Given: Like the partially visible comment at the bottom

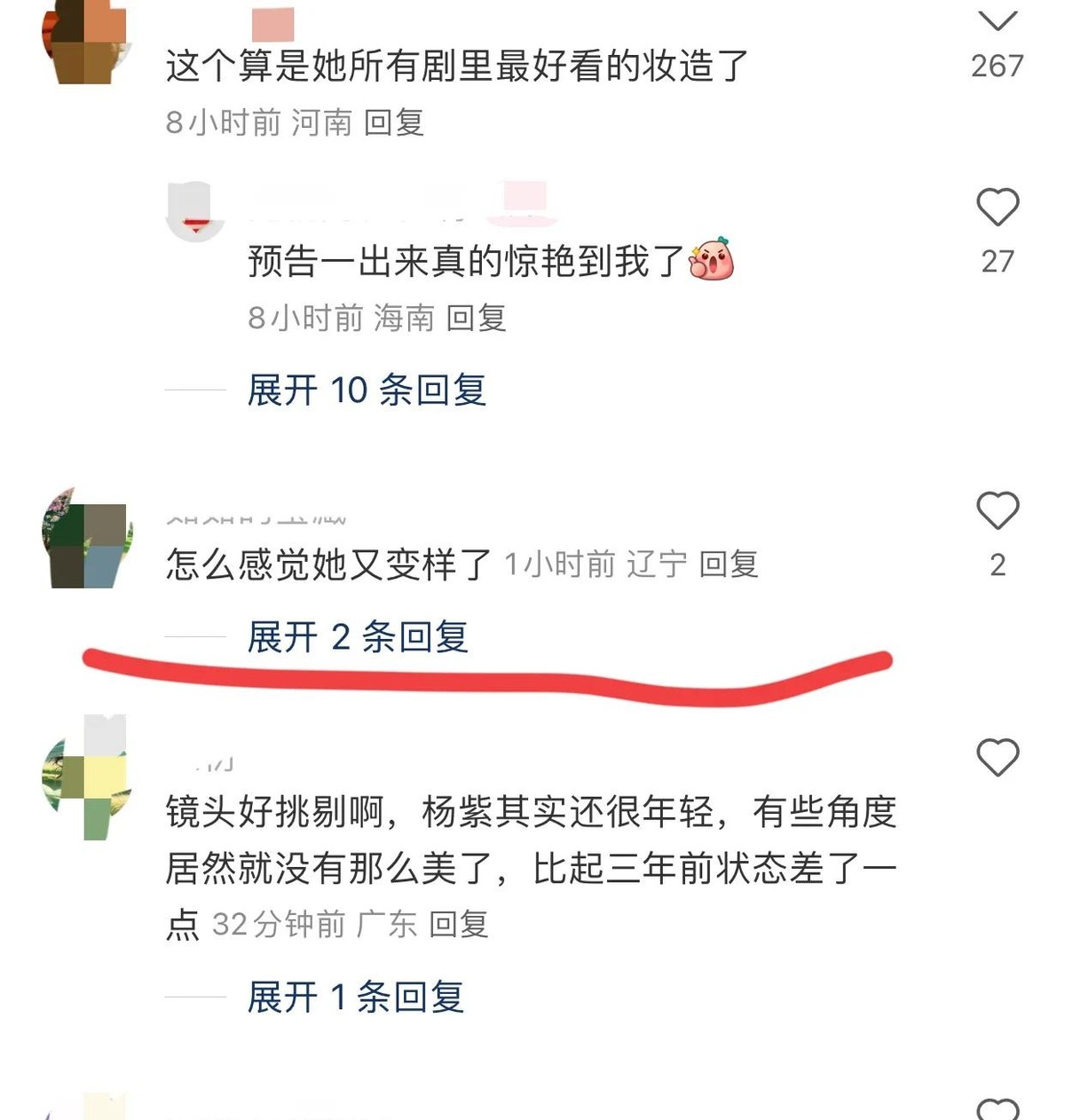Looking at the screenshot, I should pyautogui.click(x=998, y=1109).
